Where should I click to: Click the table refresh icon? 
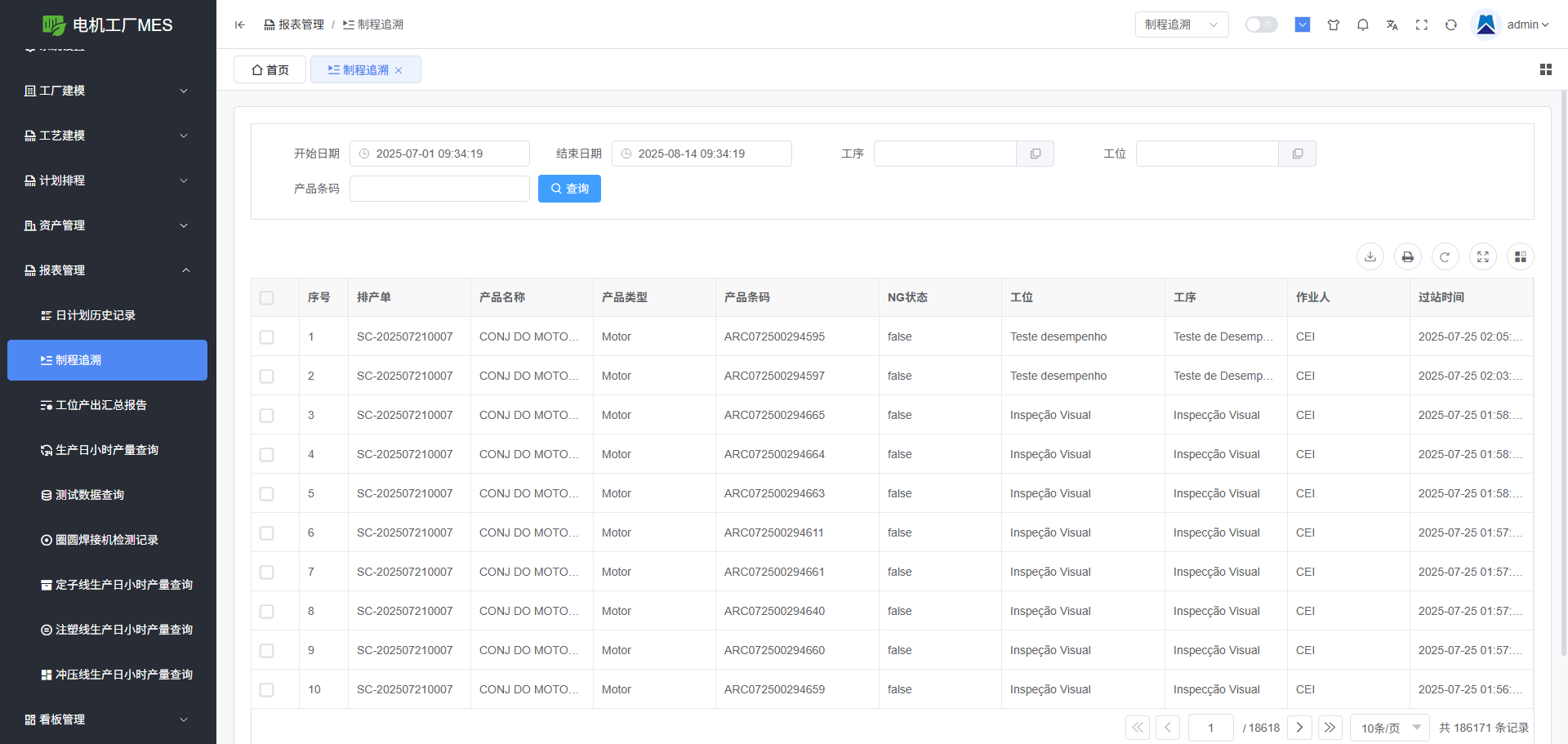click(1445, 256)
